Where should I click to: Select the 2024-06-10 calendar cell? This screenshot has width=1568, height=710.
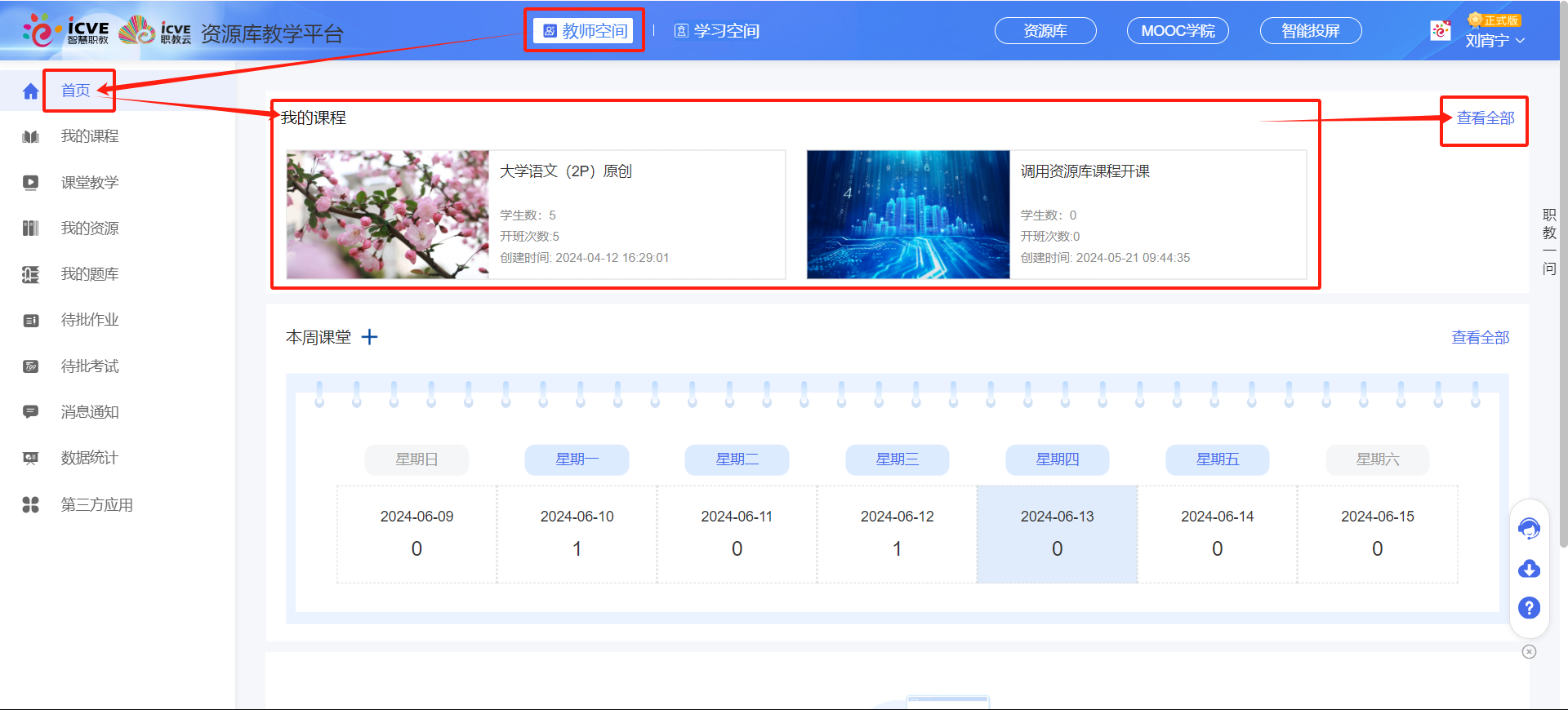(x=577, y=534)
